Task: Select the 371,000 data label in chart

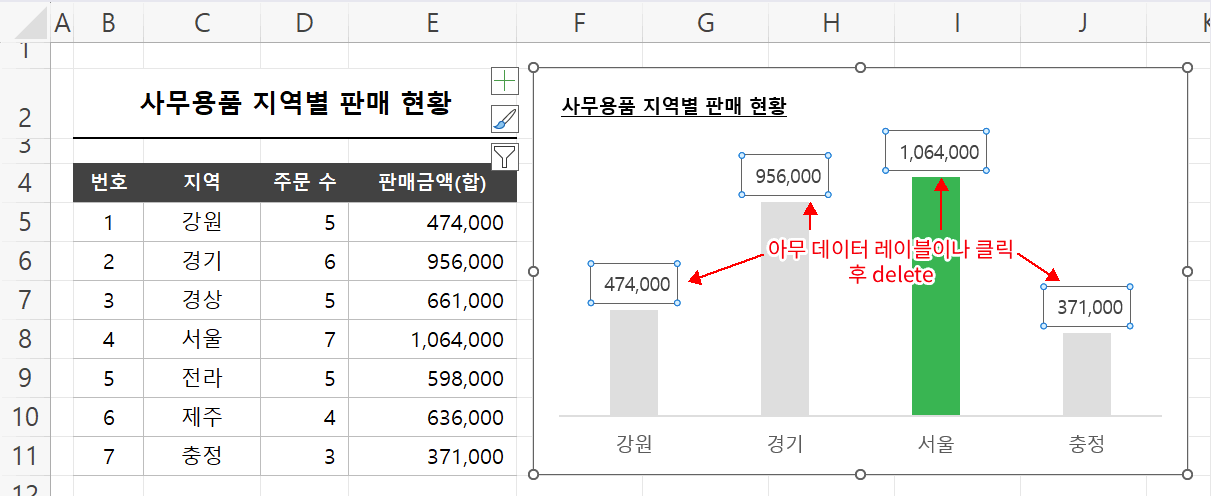Action: point(1088,307)
